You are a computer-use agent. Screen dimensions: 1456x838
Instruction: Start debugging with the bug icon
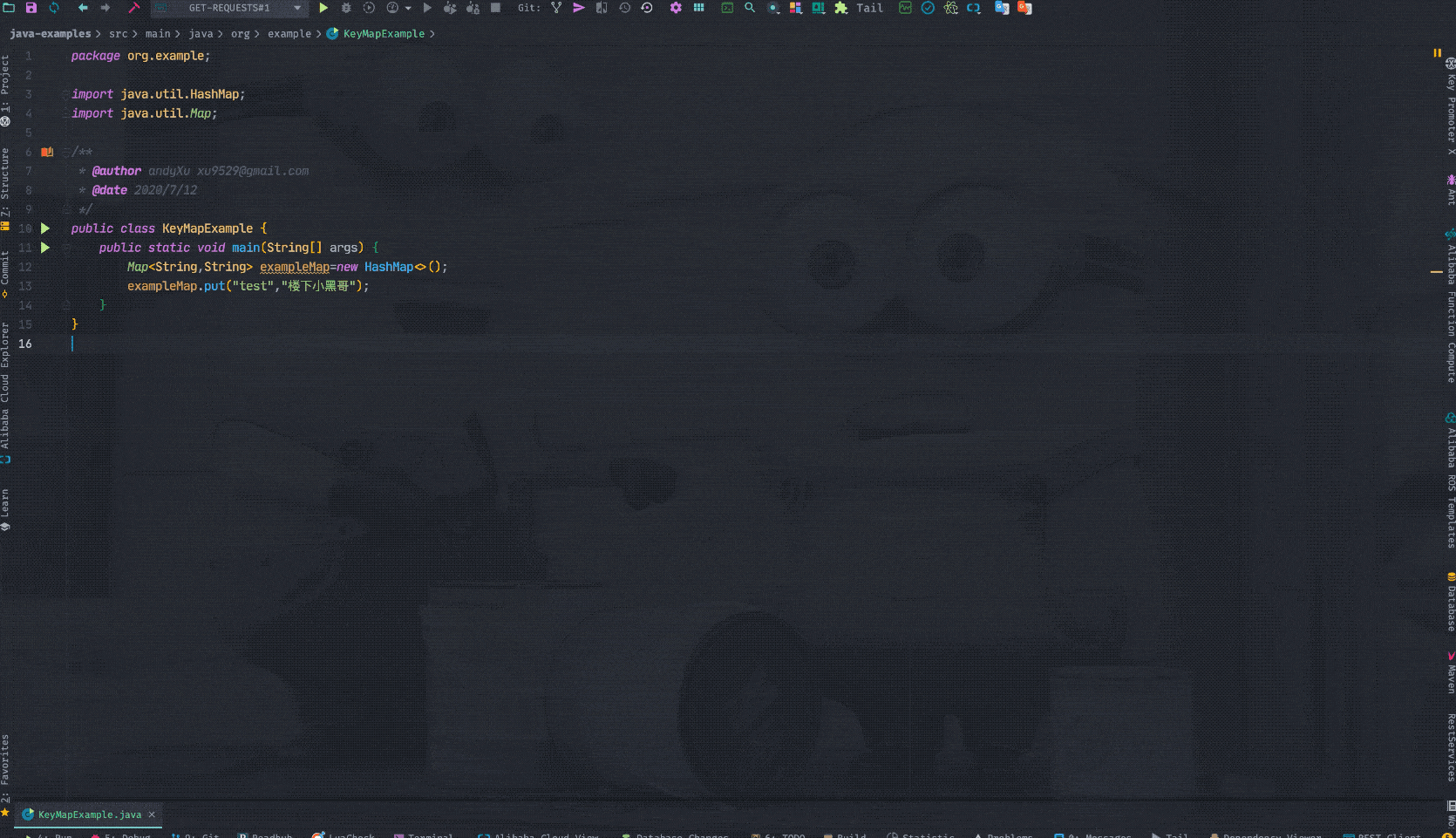346,8
